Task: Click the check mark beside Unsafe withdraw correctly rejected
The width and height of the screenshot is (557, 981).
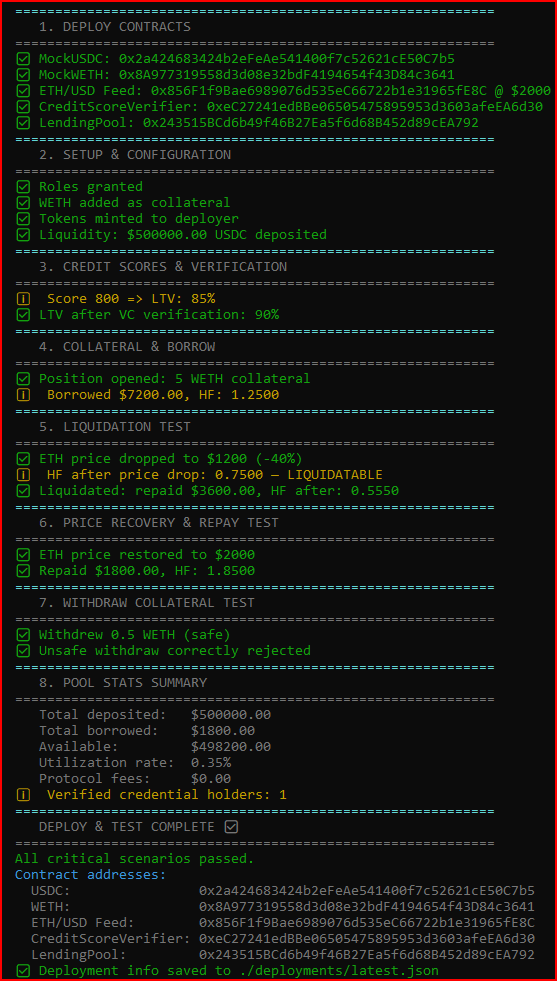Action: [23, 651]
